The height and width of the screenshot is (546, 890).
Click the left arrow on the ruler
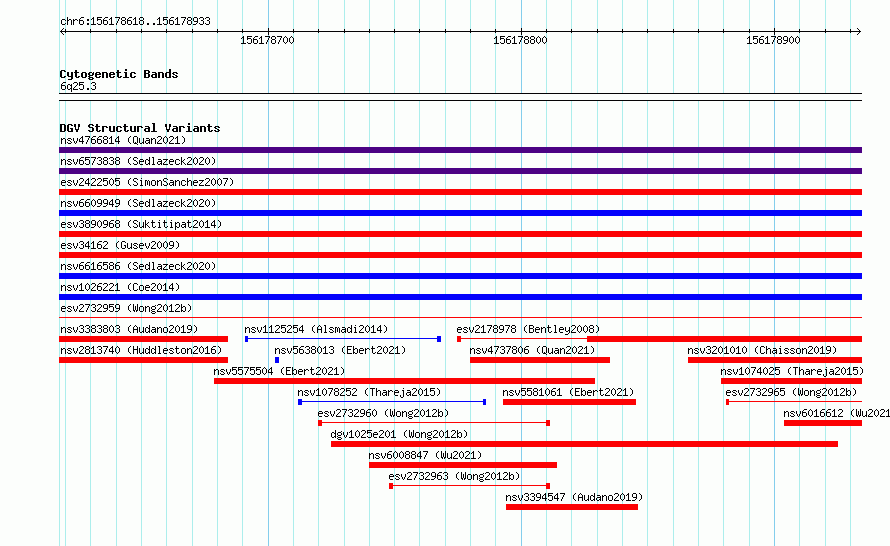tap(63, 32)
